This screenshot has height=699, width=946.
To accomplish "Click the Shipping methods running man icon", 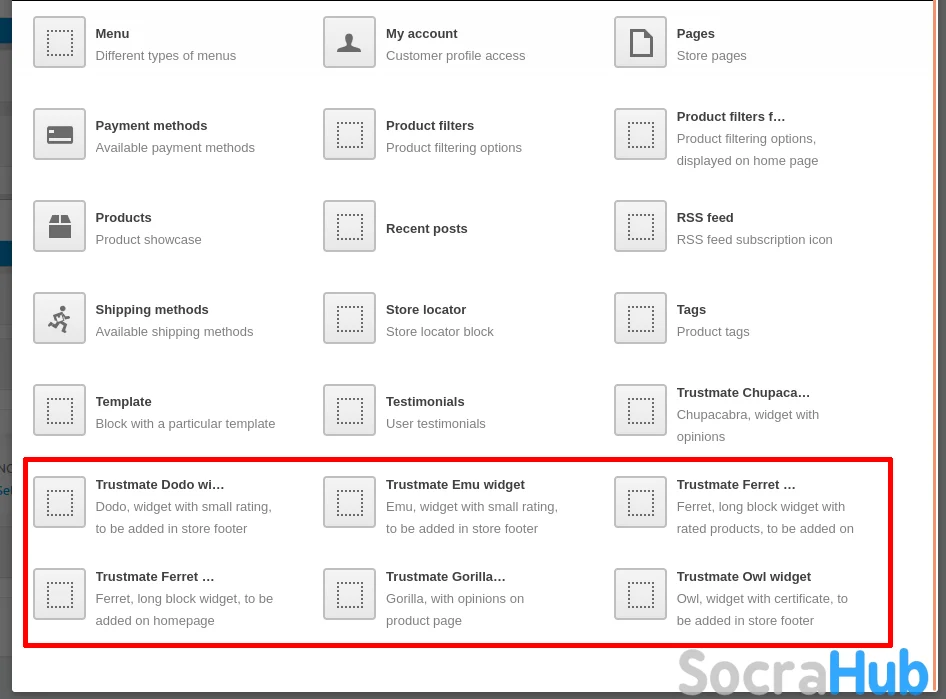I will click(x=59, y=318).
